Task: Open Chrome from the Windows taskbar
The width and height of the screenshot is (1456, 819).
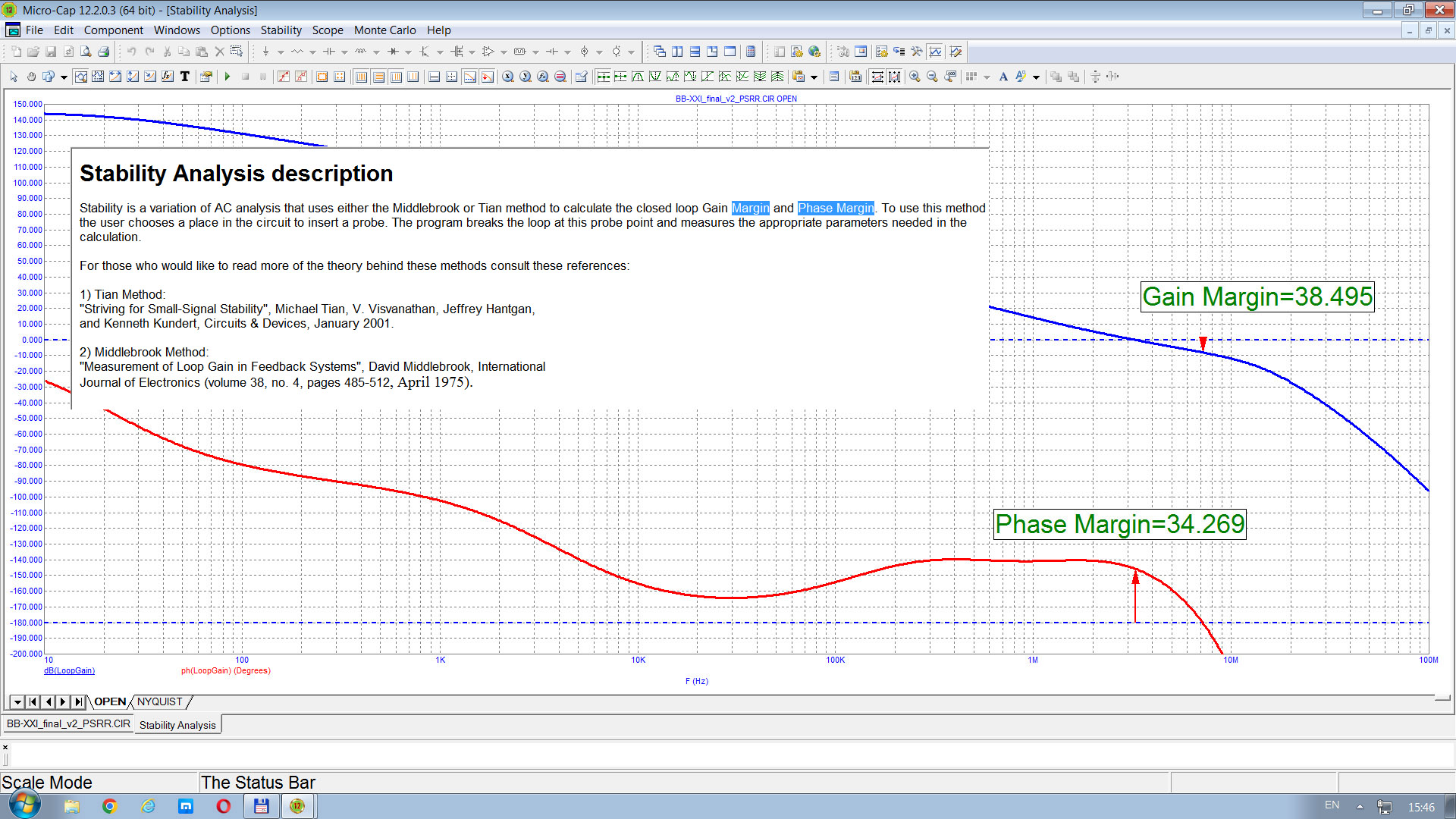Action: 109,806
